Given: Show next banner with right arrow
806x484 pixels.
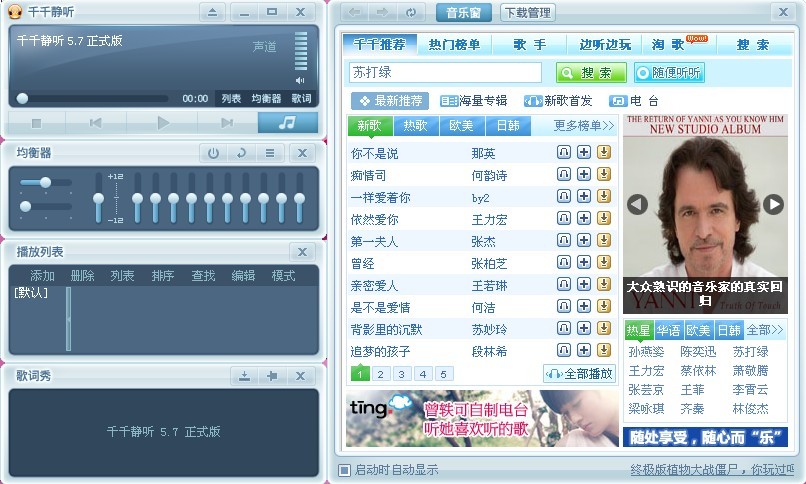Looking at the screenshot, I should (773, 204).
